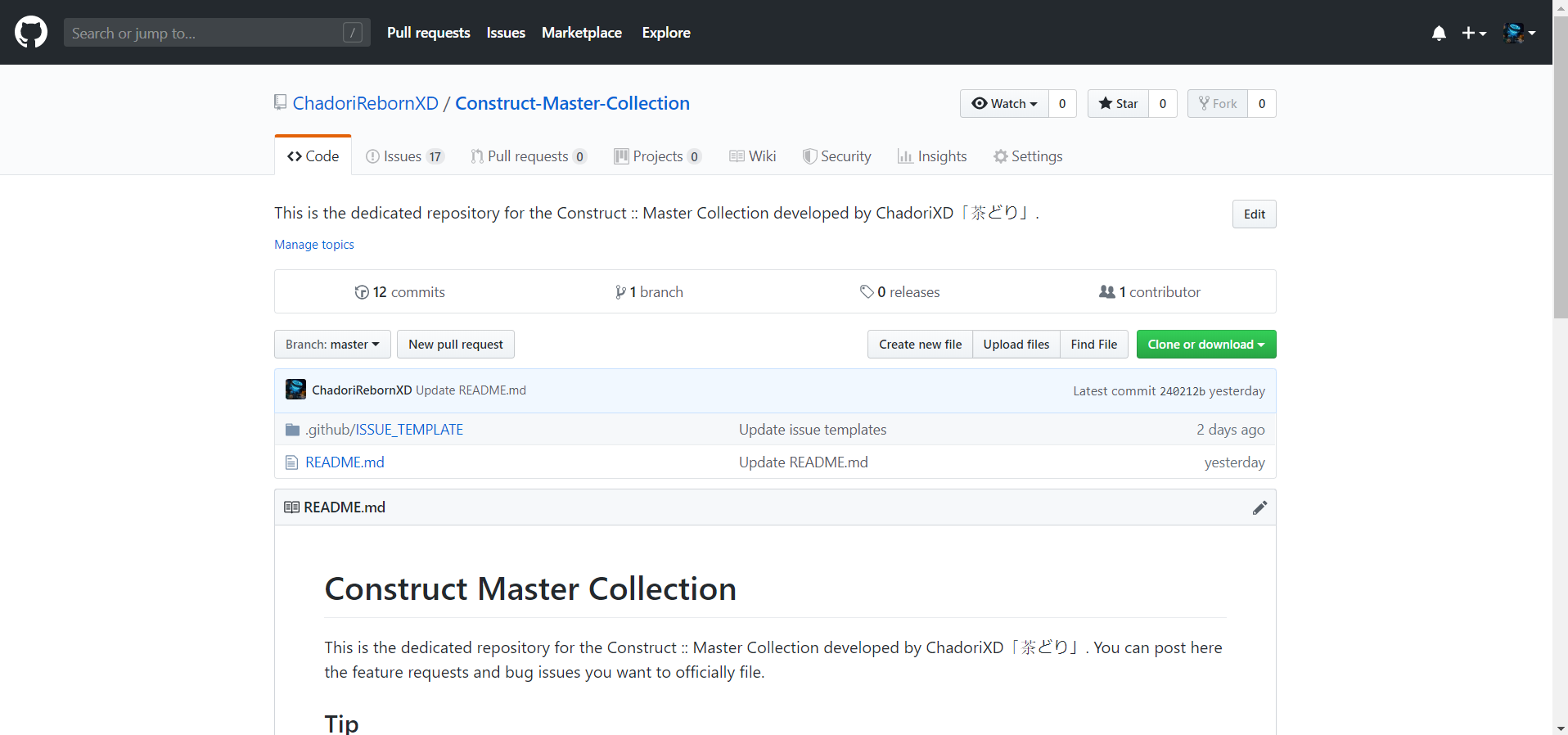Edit README with pencil icon

coord(1259,507)
